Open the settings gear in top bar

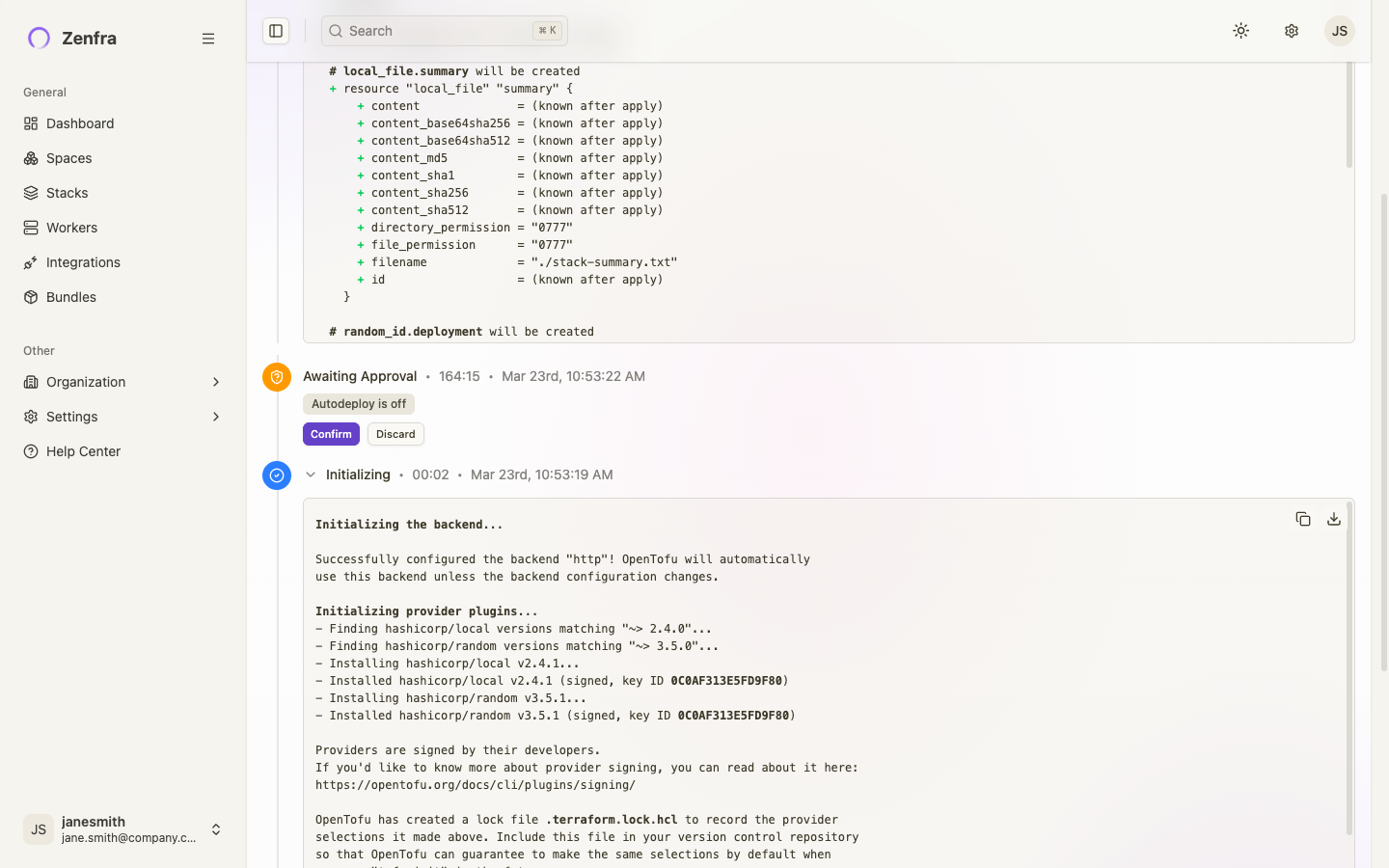coord(1291,30)
